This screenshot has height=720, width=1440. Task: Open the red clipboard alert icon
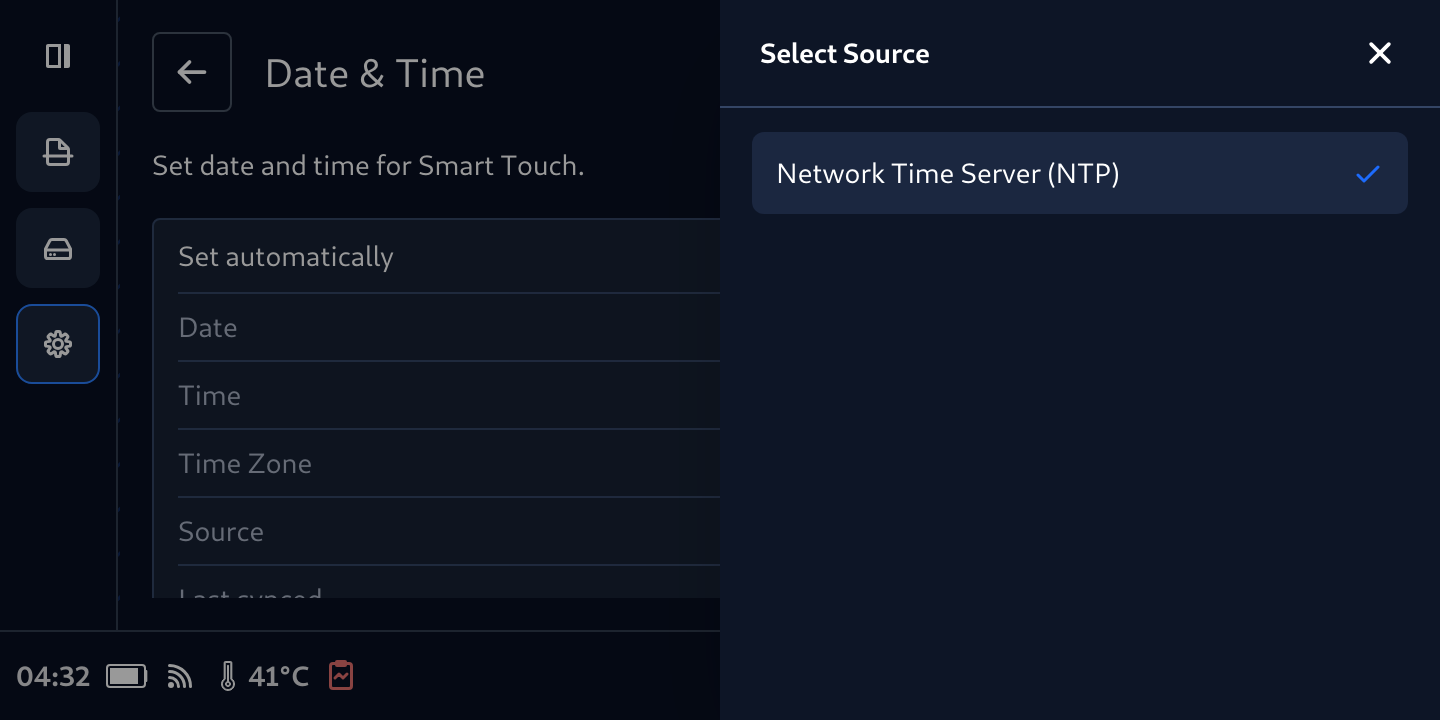pyautogui.click(x=341, y=676)
